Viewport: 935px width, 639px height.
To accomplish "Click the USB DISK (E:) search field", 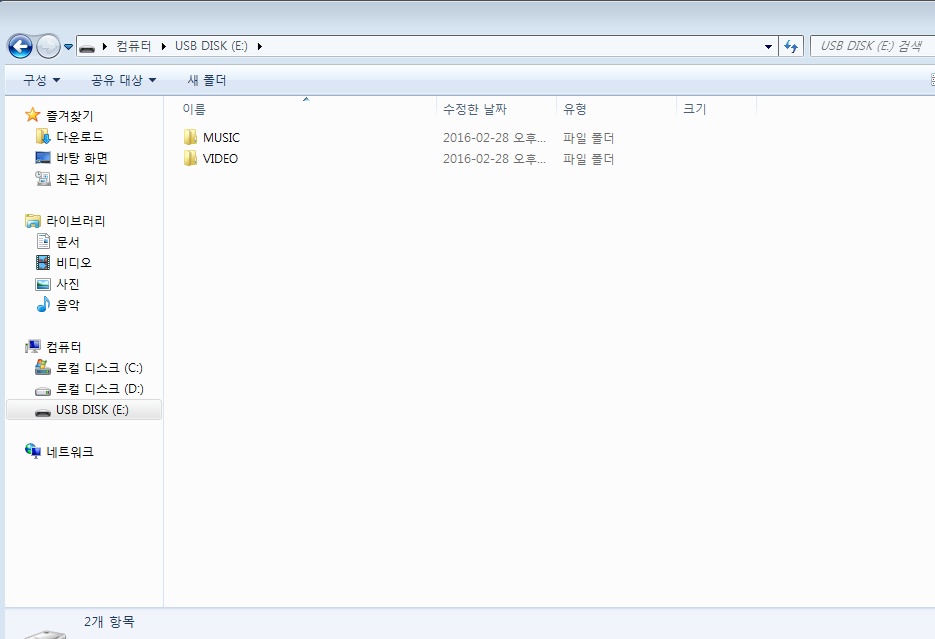I will point(868,46).
